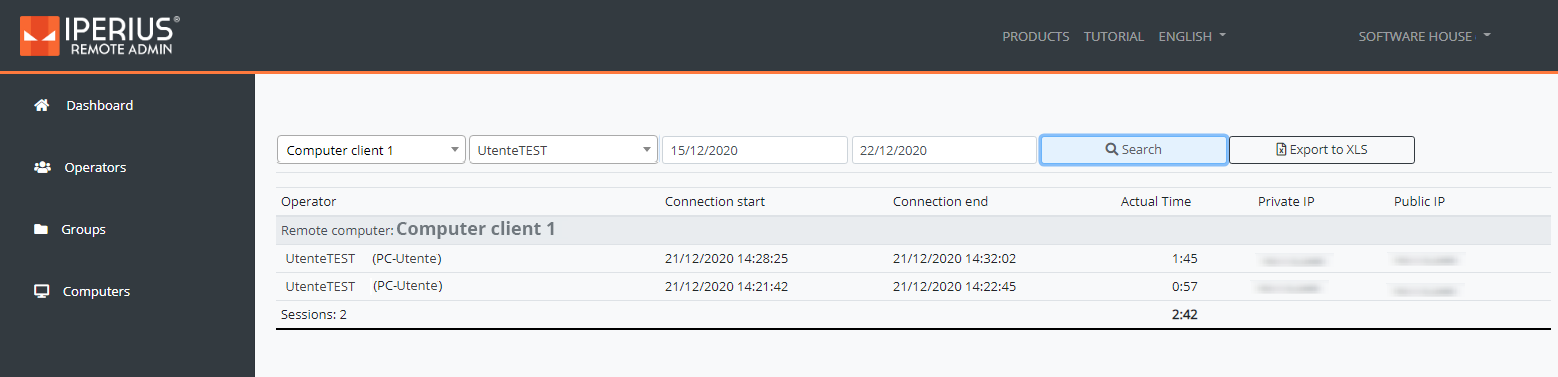Expand the ENGLISH language menu
This screenshot has width=1558, height=377.
1192,36
